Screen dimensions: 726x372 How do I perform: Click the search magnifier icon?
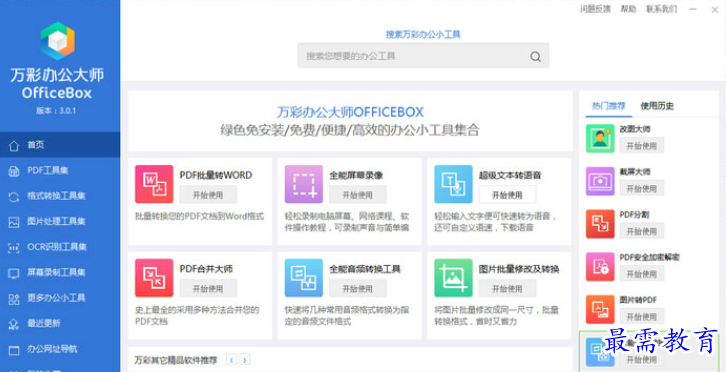(x=535, y=57)
